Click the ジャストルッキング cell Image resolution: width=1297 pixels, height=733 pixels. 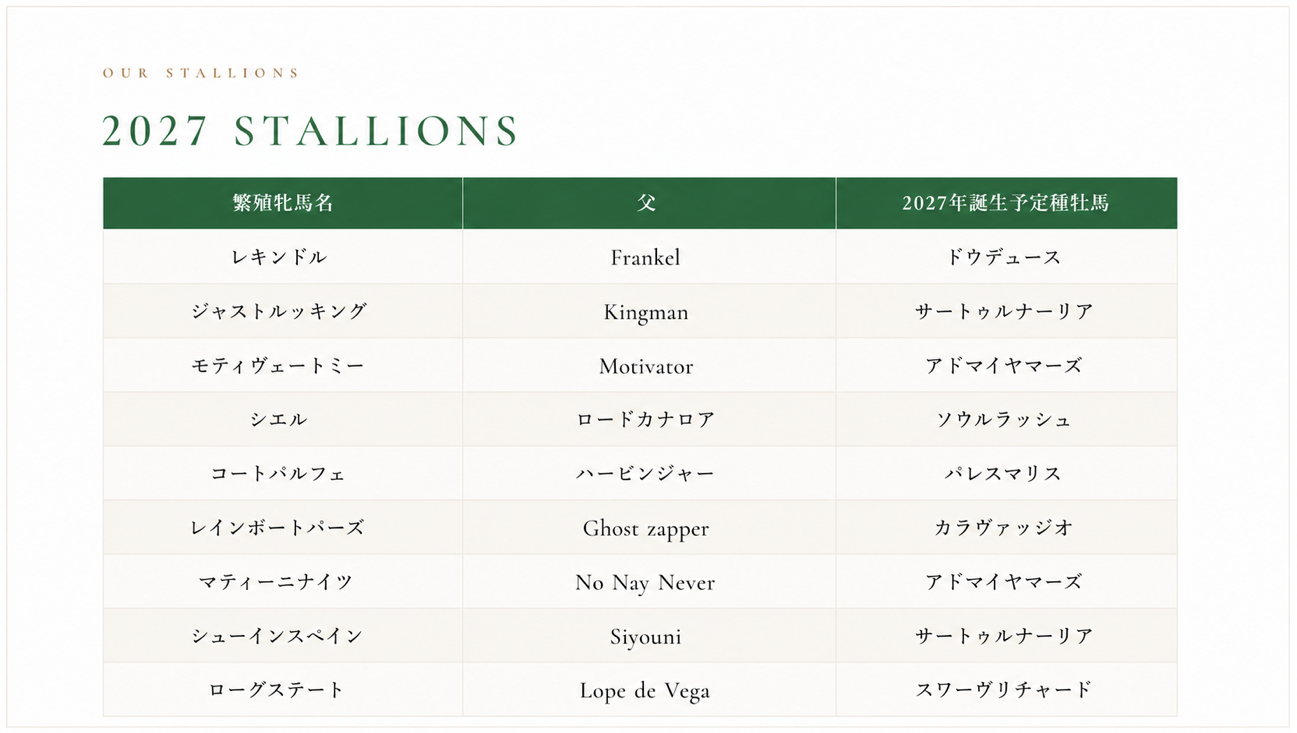point(283,311)
